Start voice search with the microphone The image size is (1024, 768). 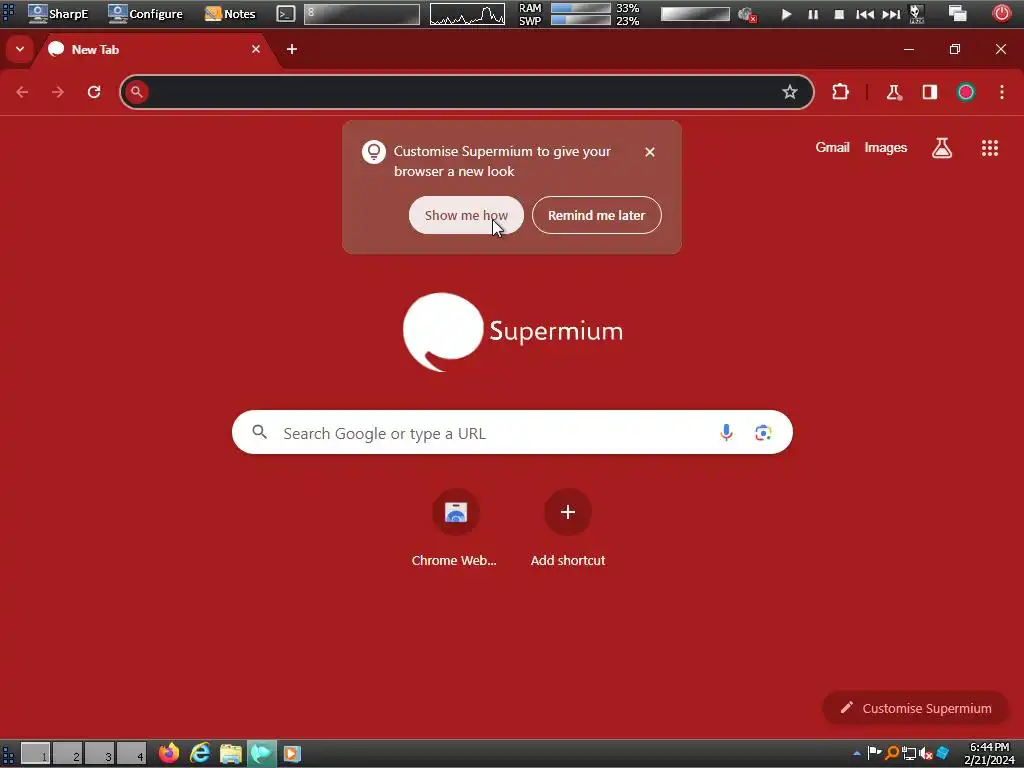click(726, 432)
